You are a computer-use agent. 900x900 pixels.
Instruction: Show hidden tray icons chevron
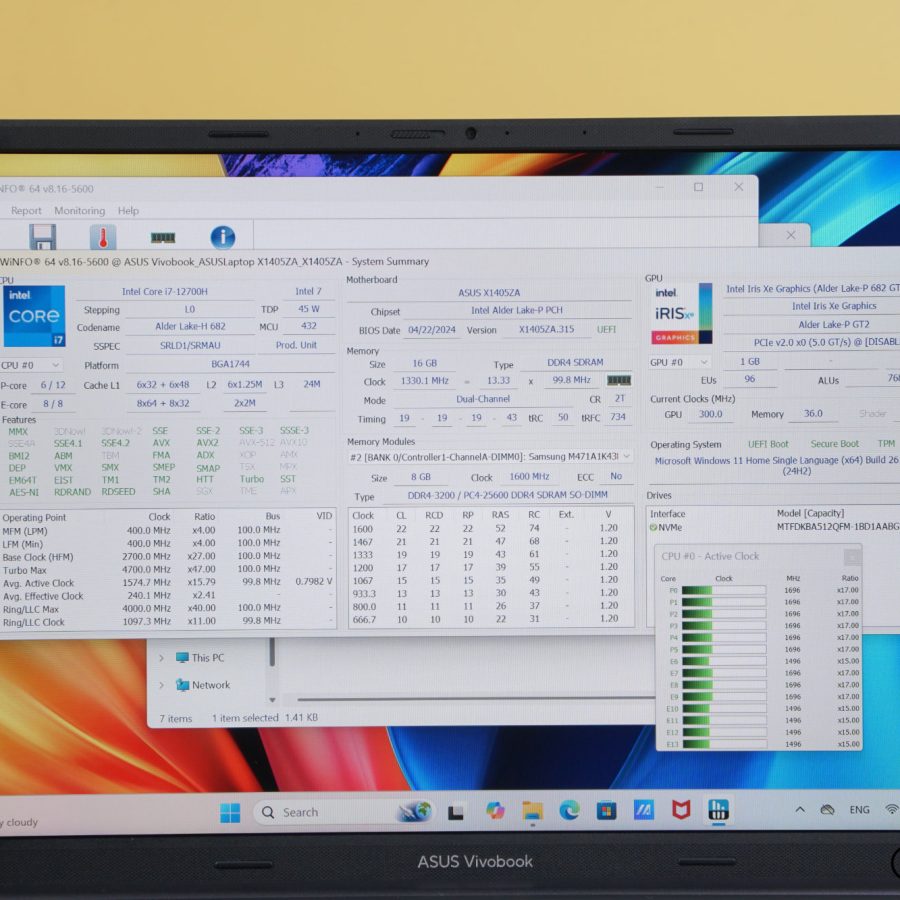pos(800,809)
